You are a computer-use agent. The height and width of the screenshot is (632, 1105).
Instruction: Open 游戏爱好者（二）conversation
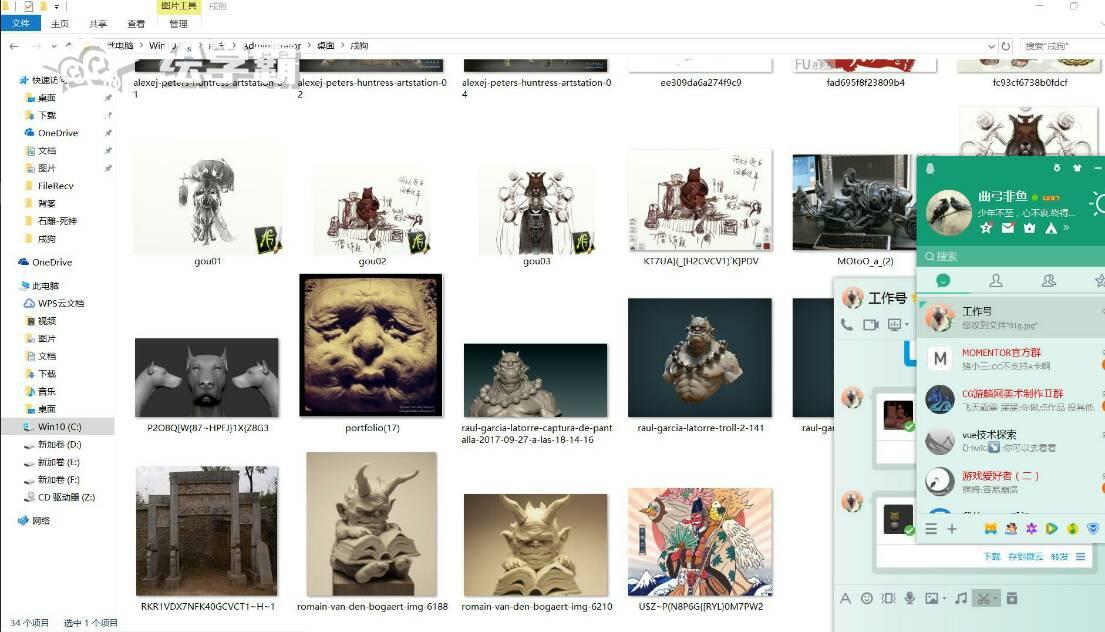tap(1011, 482)
